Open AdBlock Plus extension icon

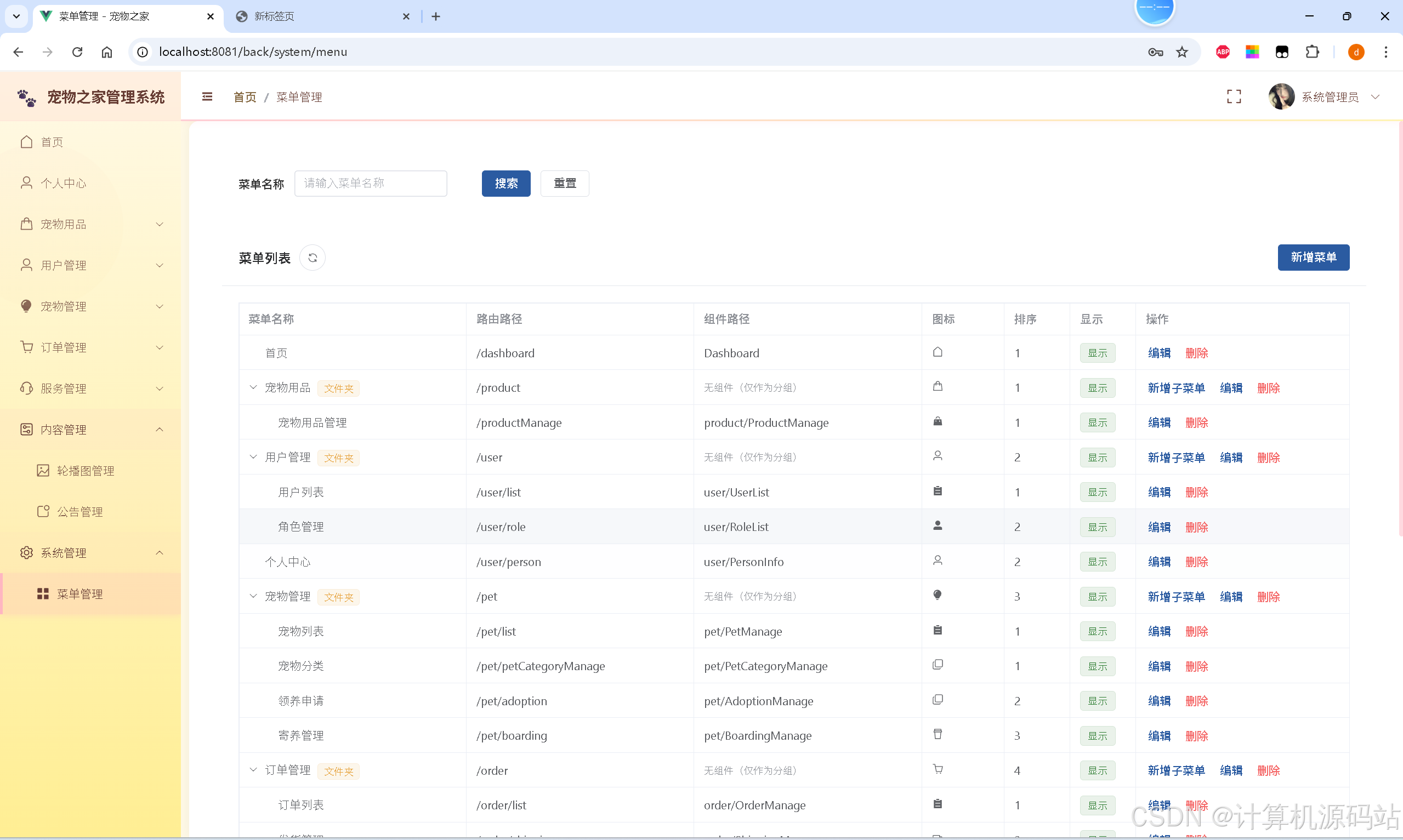[1223, 52]
